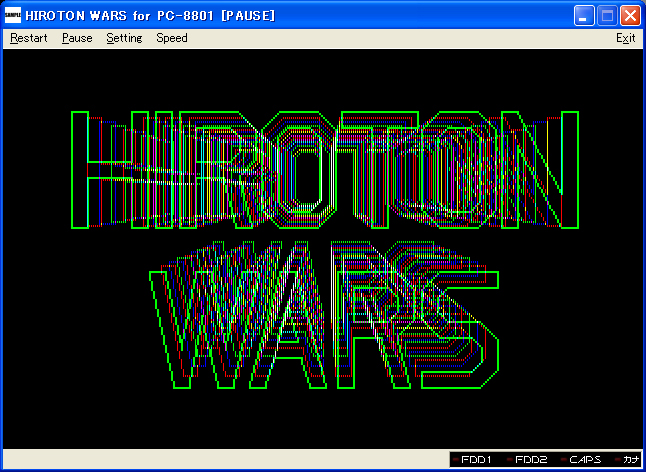Toggle the カナ kana indicator
Viewport: 646px width, 472px height.
point(628,460)
